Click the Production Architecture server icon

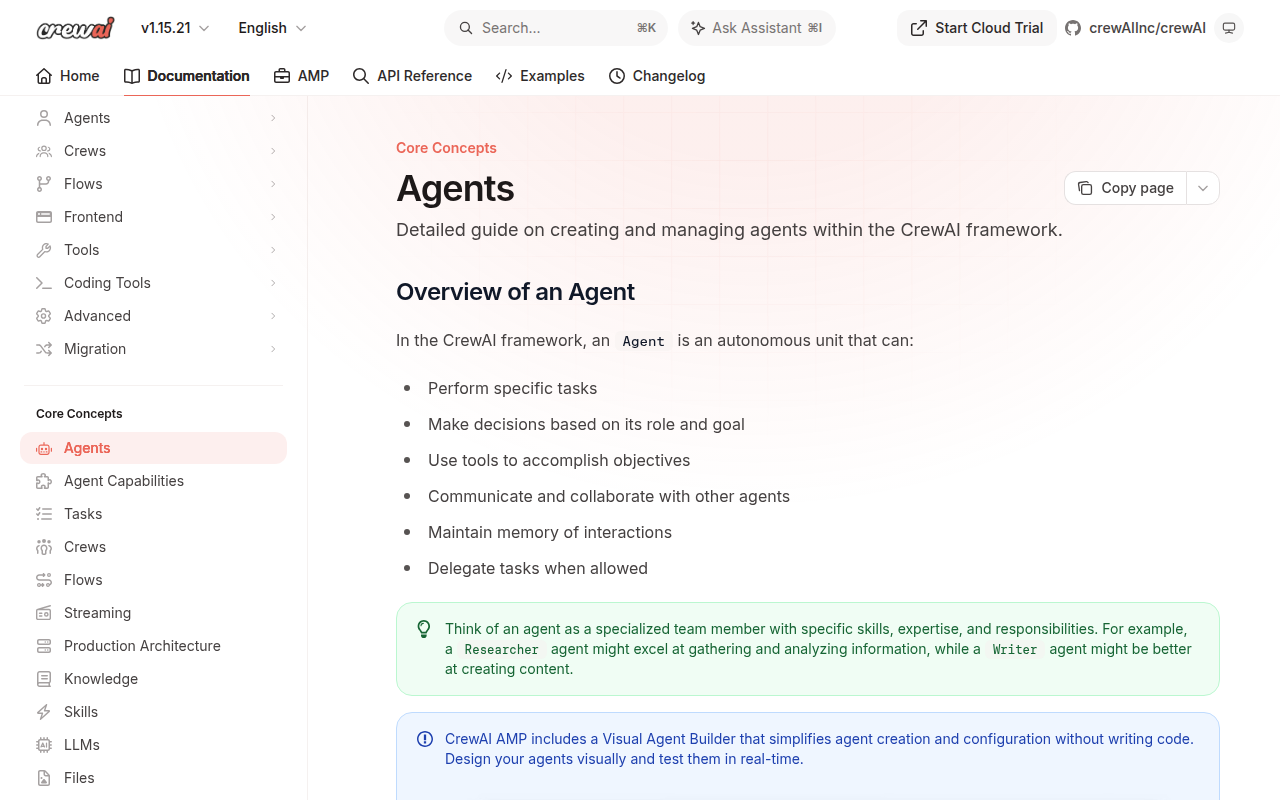click(x=44, y=646)
